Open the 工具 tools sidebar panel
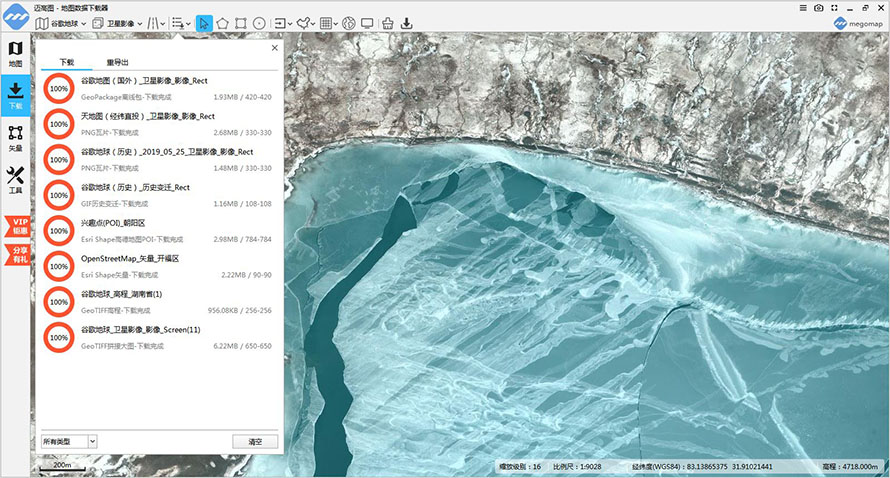Screen dimensions: 890x478 15,180
